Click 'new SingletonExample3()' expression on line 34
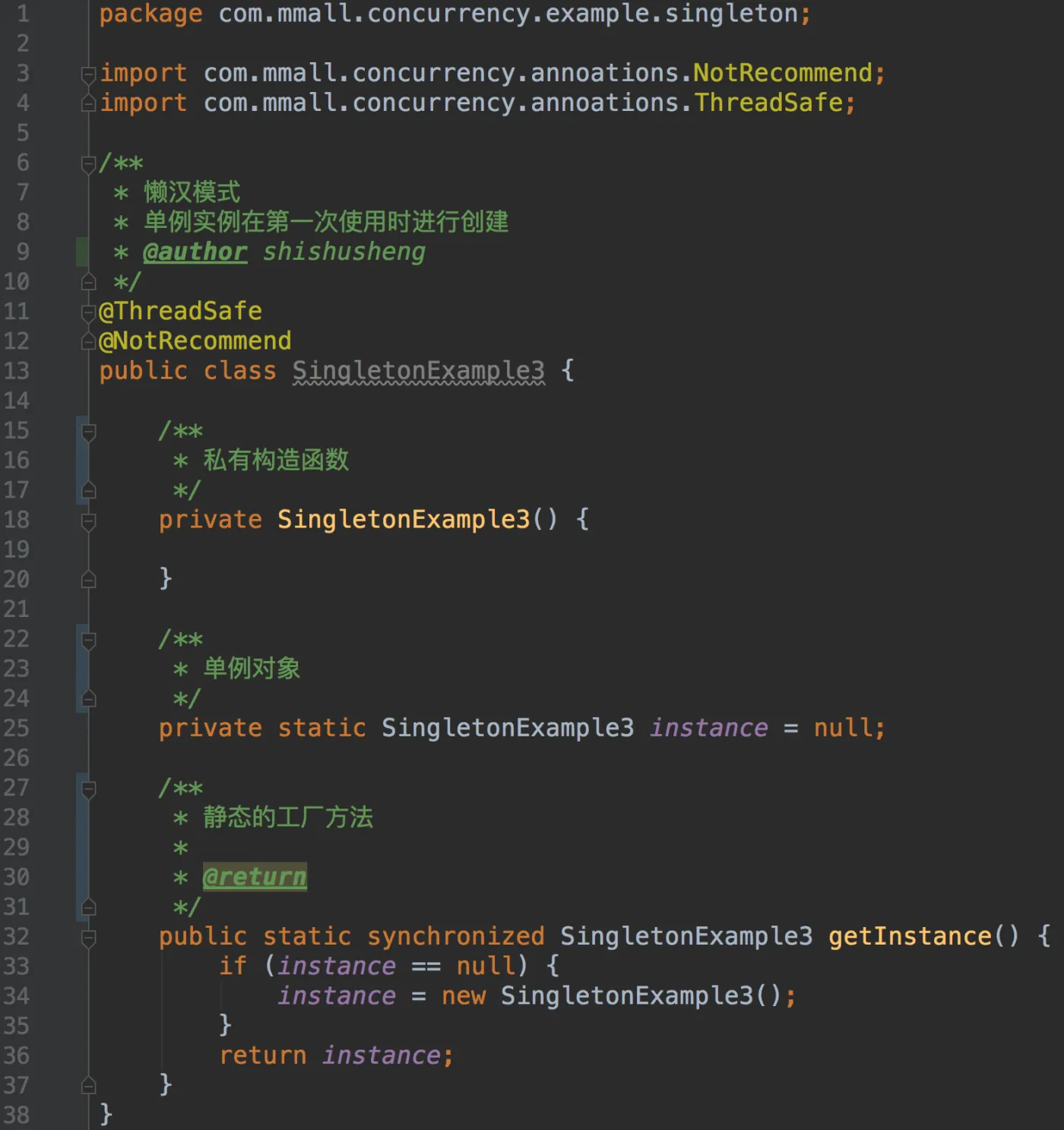This screenshot has width=1064, height=1130. pyautogui.click(x=612, y=995)
